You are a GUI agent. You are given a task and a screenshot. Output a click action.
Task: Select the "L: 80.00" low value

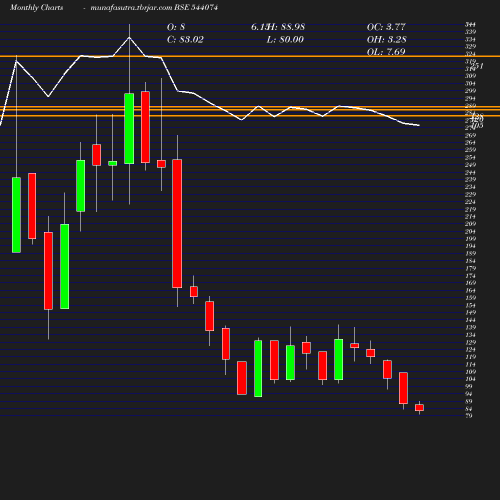tap(285, 39)
